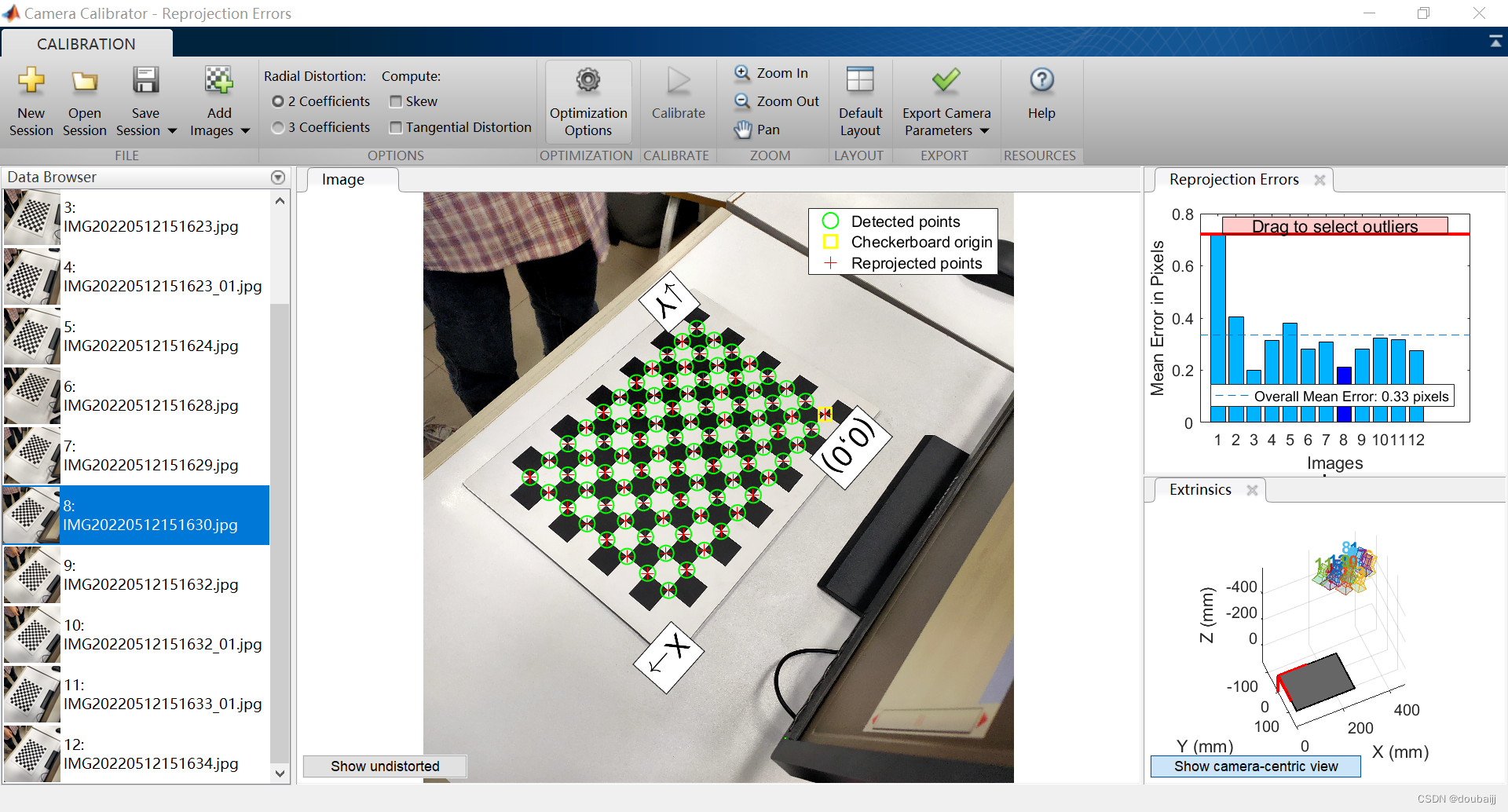
Task: Save Session using floppy disk icon
Action: tap(145, 82)
